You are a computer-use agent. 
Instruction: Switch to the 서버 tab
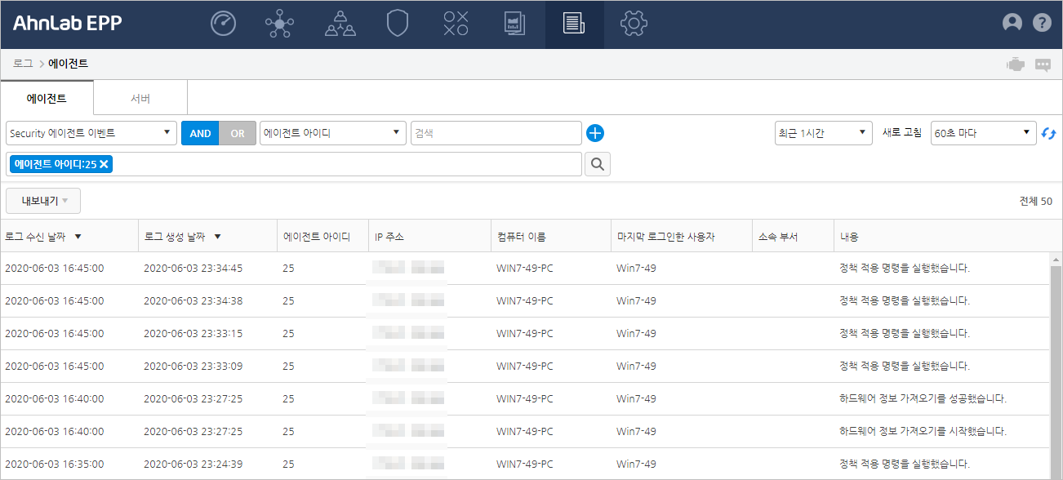pyautogui.click(x=141, y=99)
